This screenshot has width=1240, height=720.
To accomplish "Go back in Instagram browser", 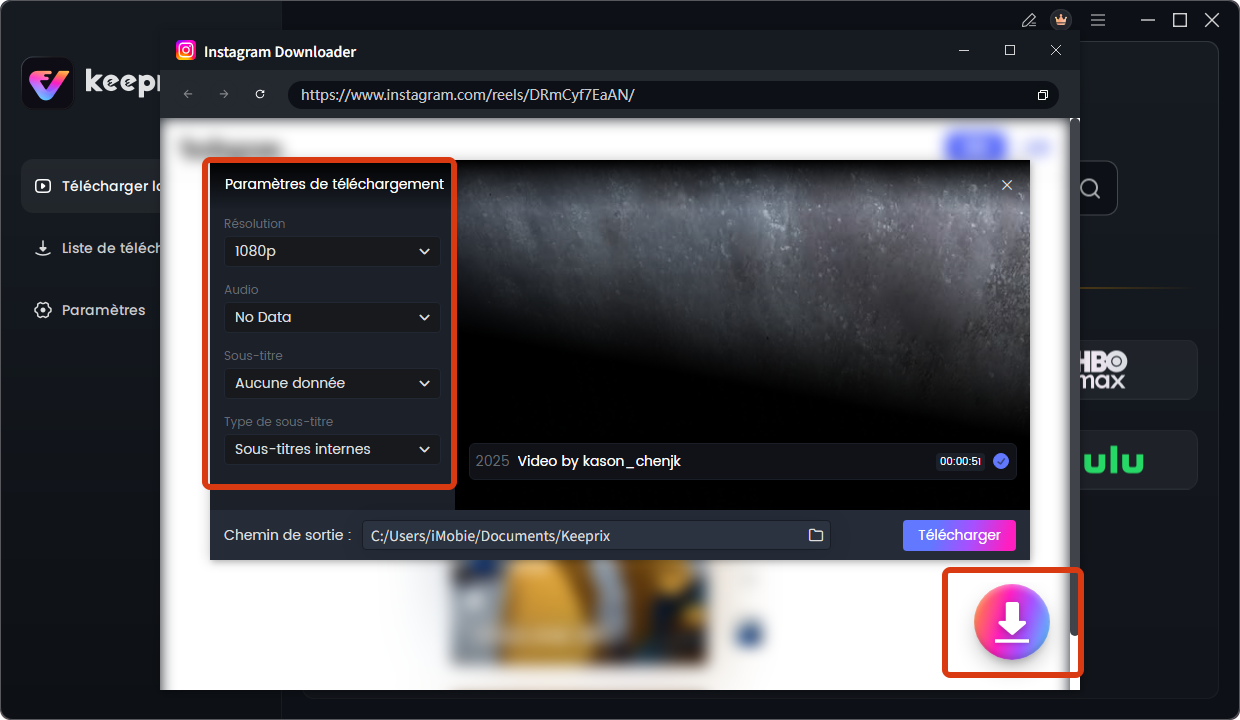I will coord(188,94).
